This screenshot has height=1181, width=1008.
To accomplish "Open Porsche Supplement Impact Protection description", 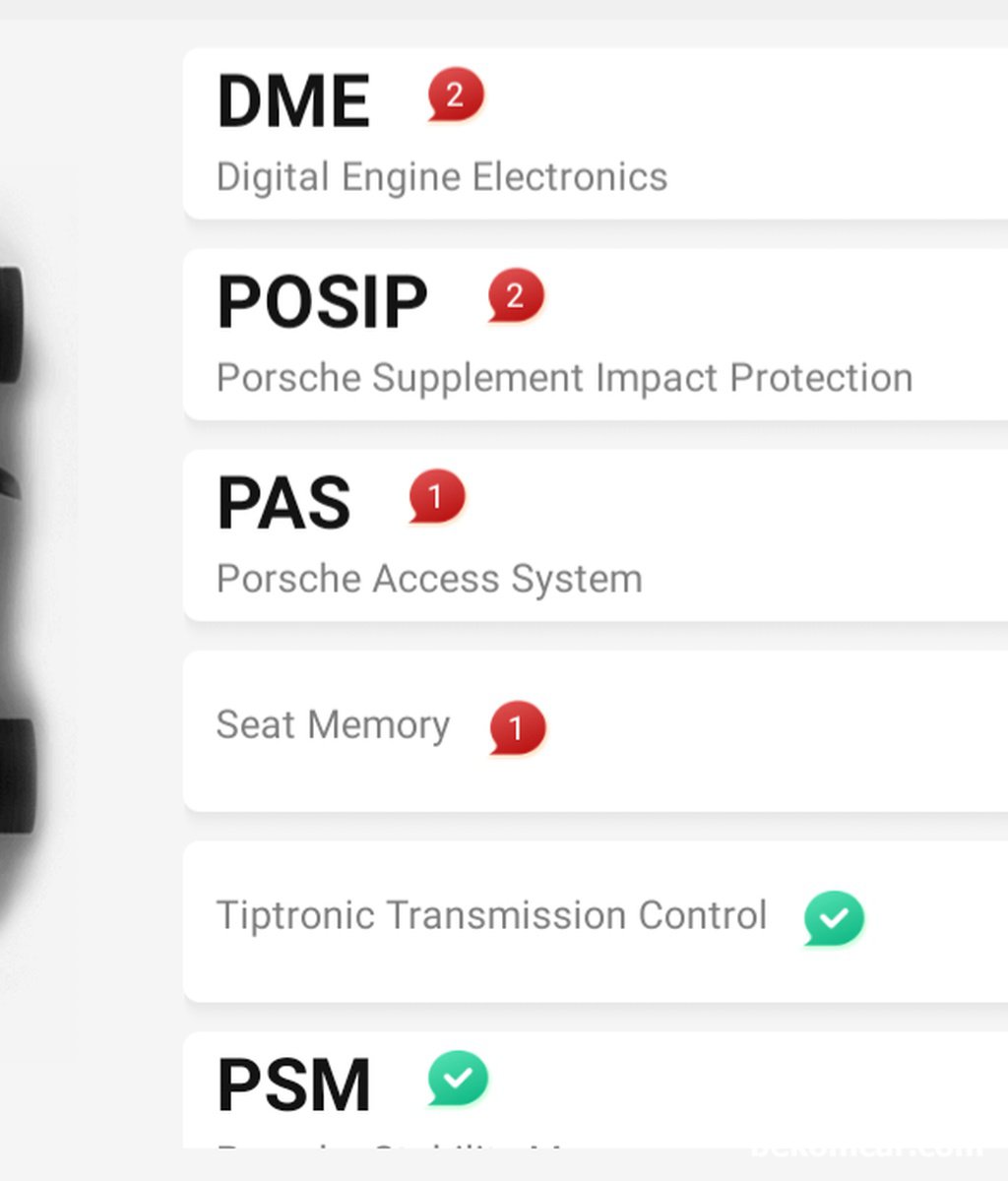I will click(564, 378).
